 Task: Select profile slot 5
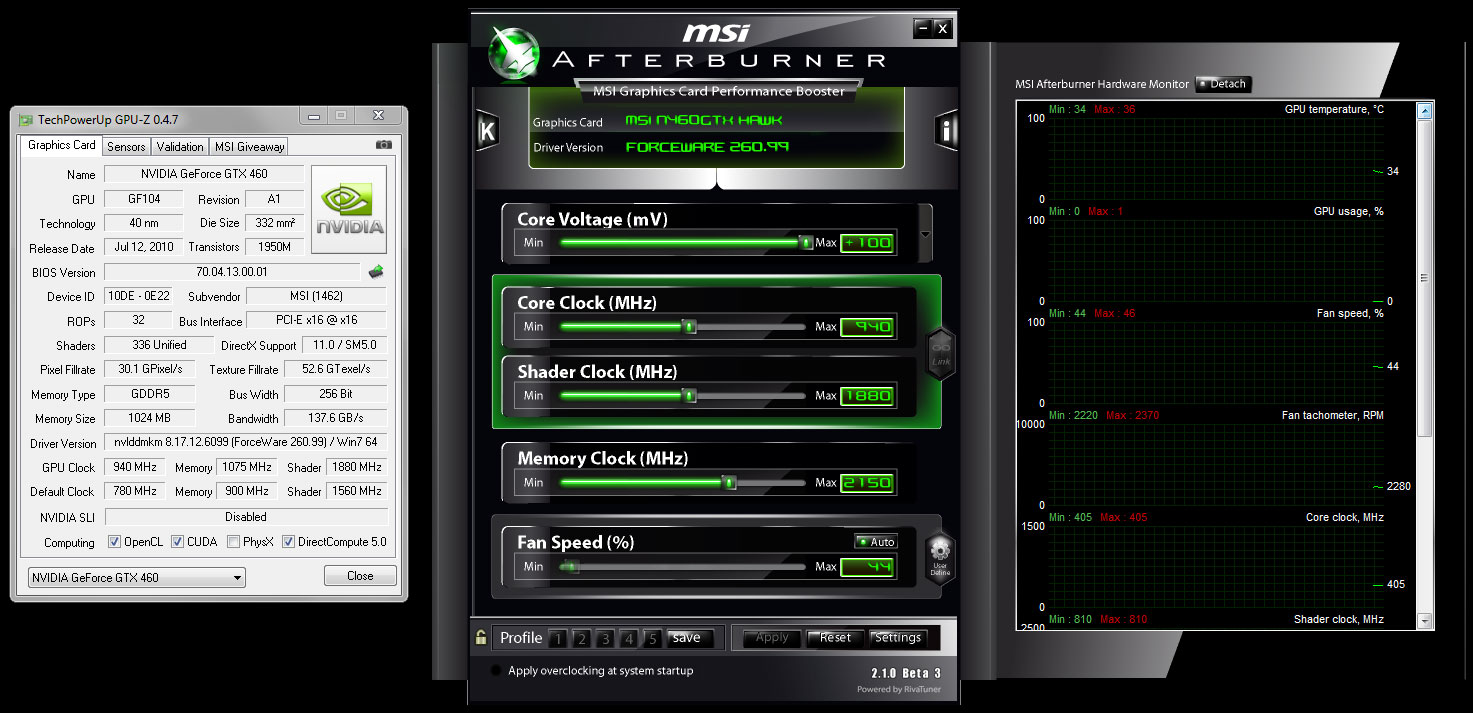(652, 639)
